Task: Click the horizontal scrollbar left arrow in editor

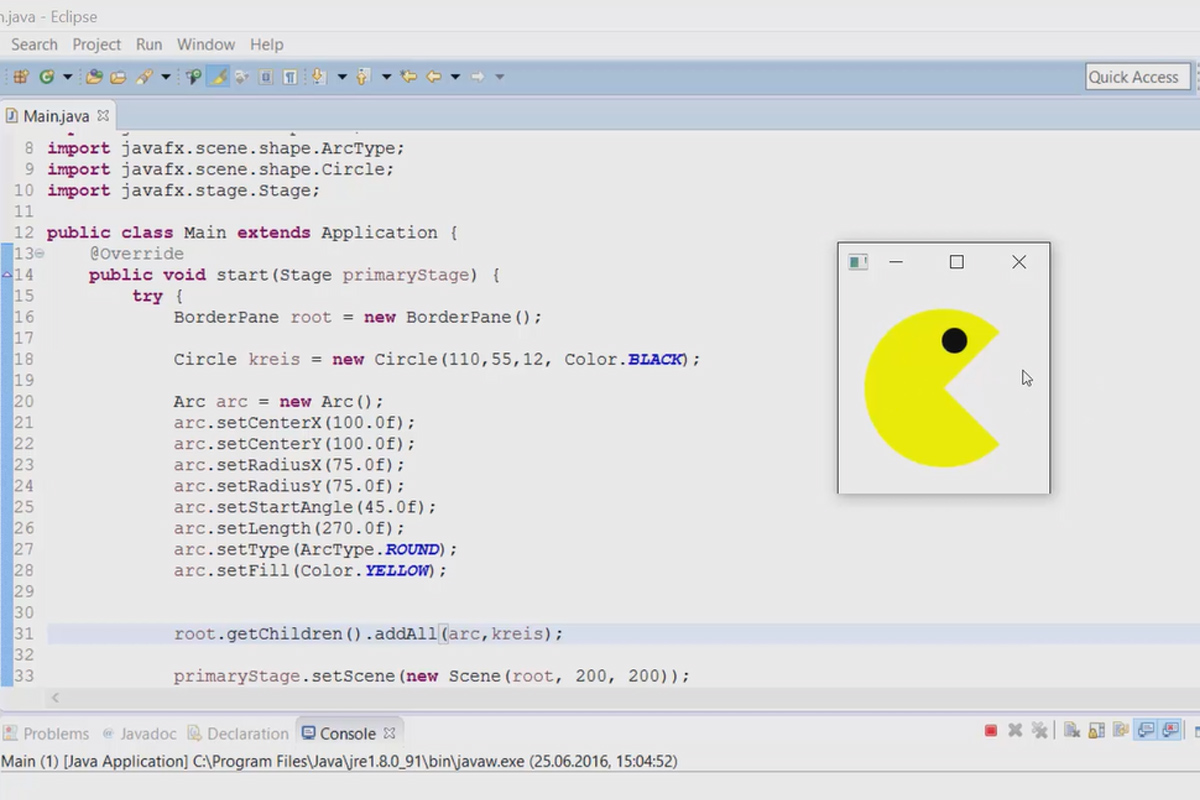Action: point(56,697)
